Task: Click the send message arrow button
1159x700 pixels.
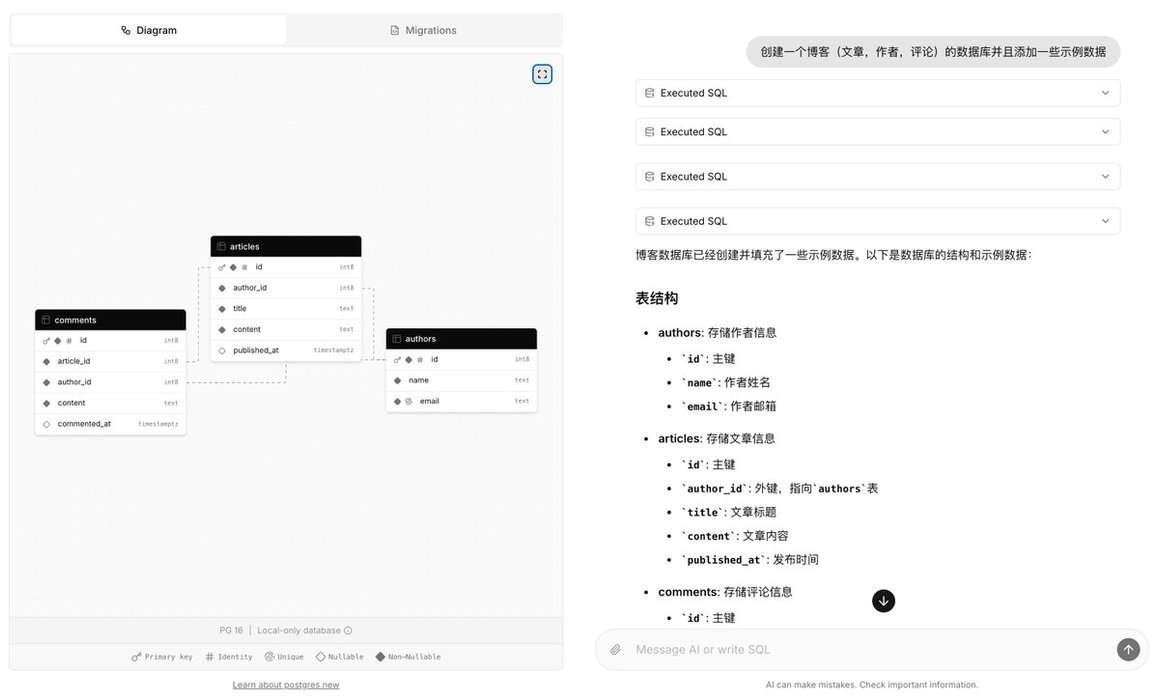Action: [x=1128, y=650]
